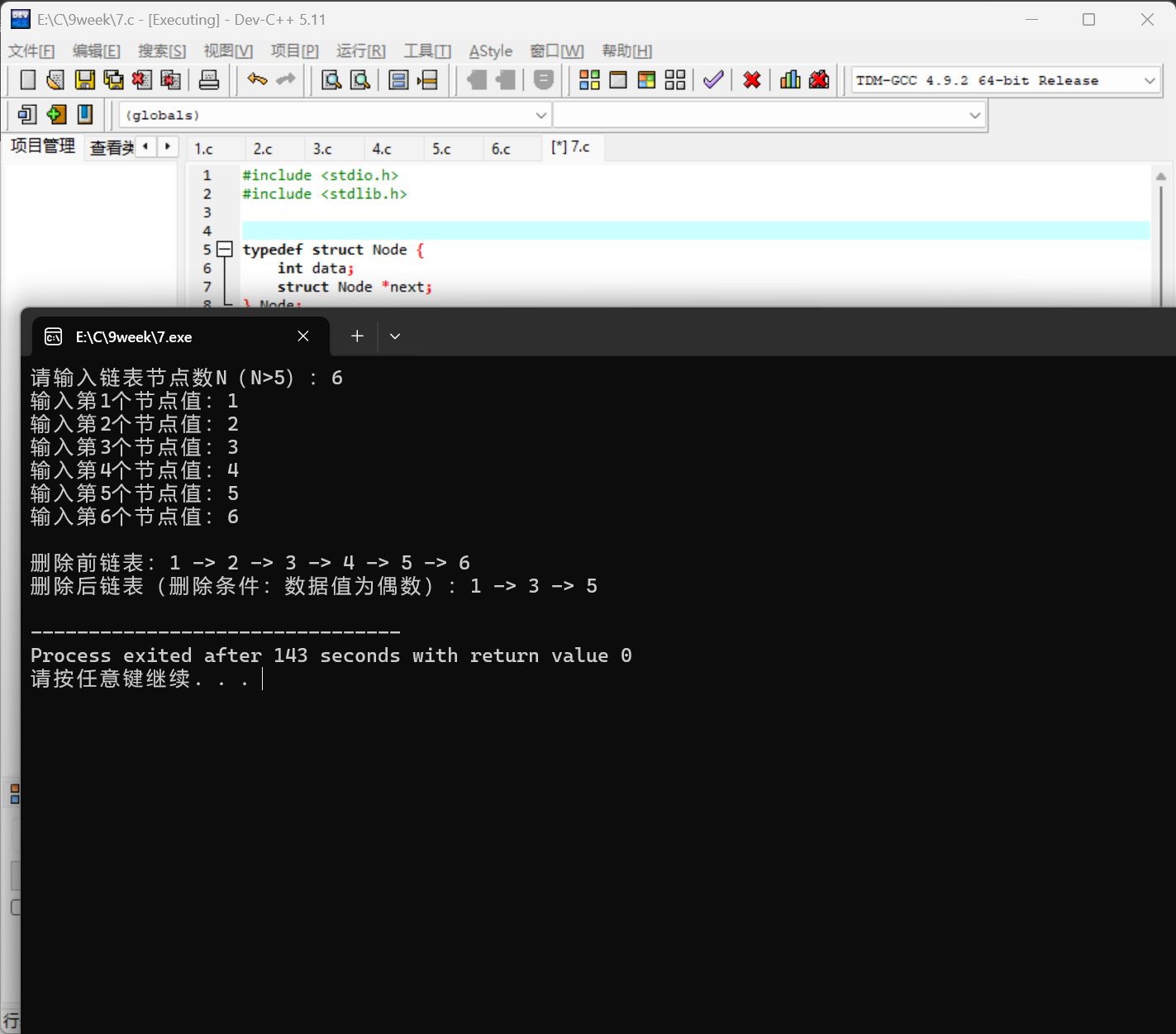Open the 项目[P] menu

point(295,51)
